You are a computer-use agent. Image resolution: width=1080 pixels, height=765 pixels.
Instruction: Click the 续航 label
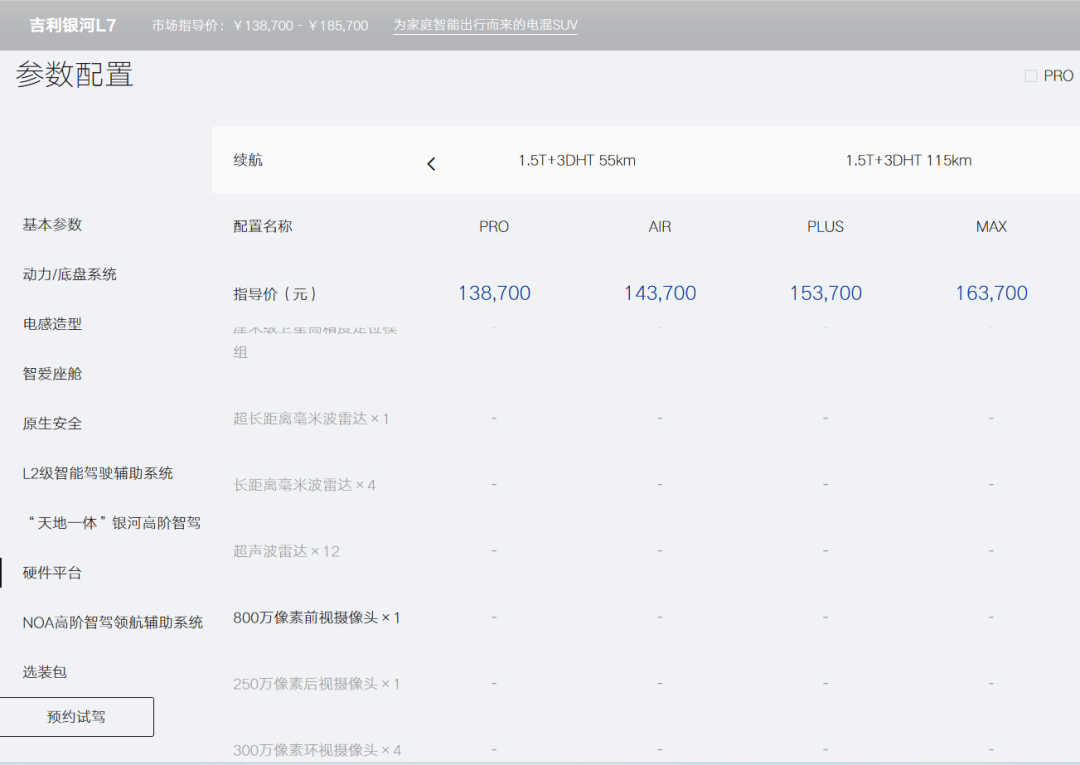[248, 160]
